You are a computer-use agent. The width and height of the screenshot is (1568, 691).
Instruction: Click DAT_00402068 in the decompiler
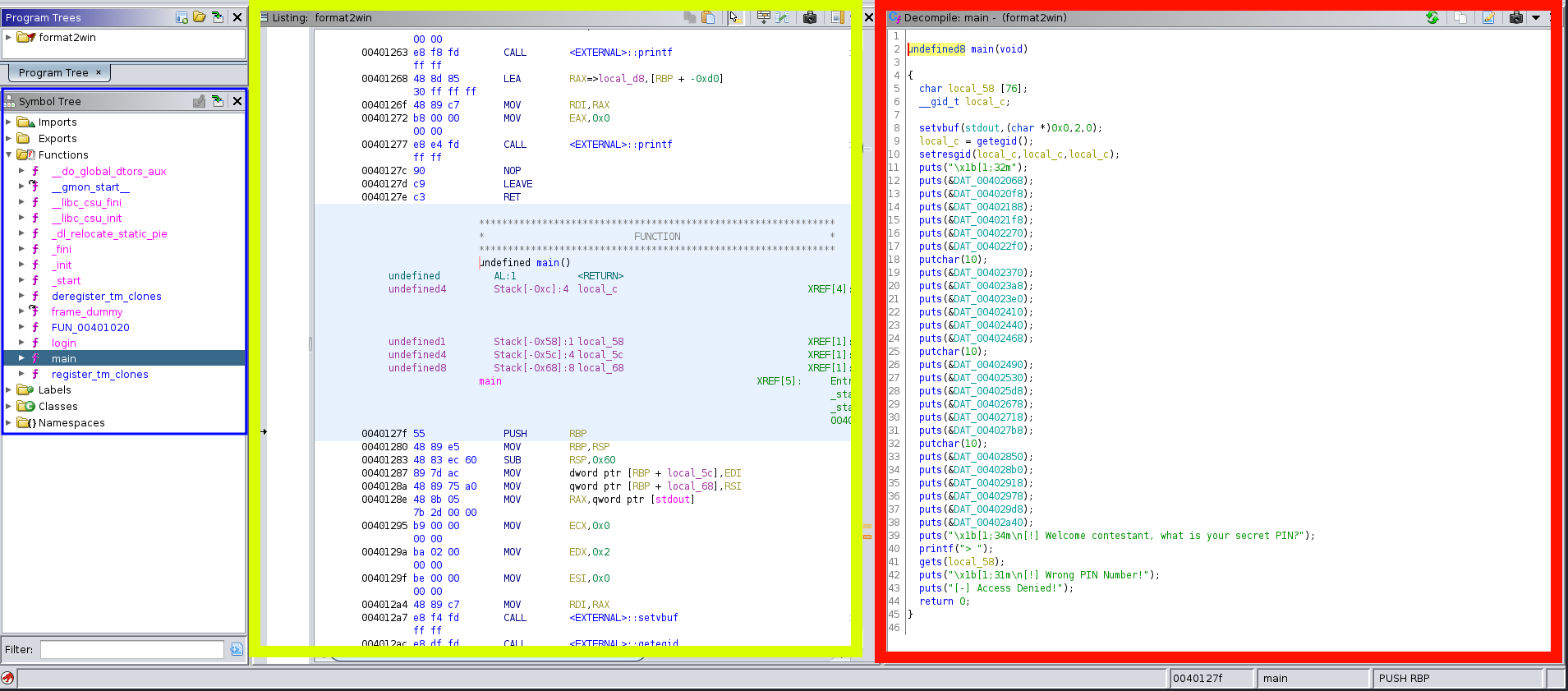click(990, 181)
